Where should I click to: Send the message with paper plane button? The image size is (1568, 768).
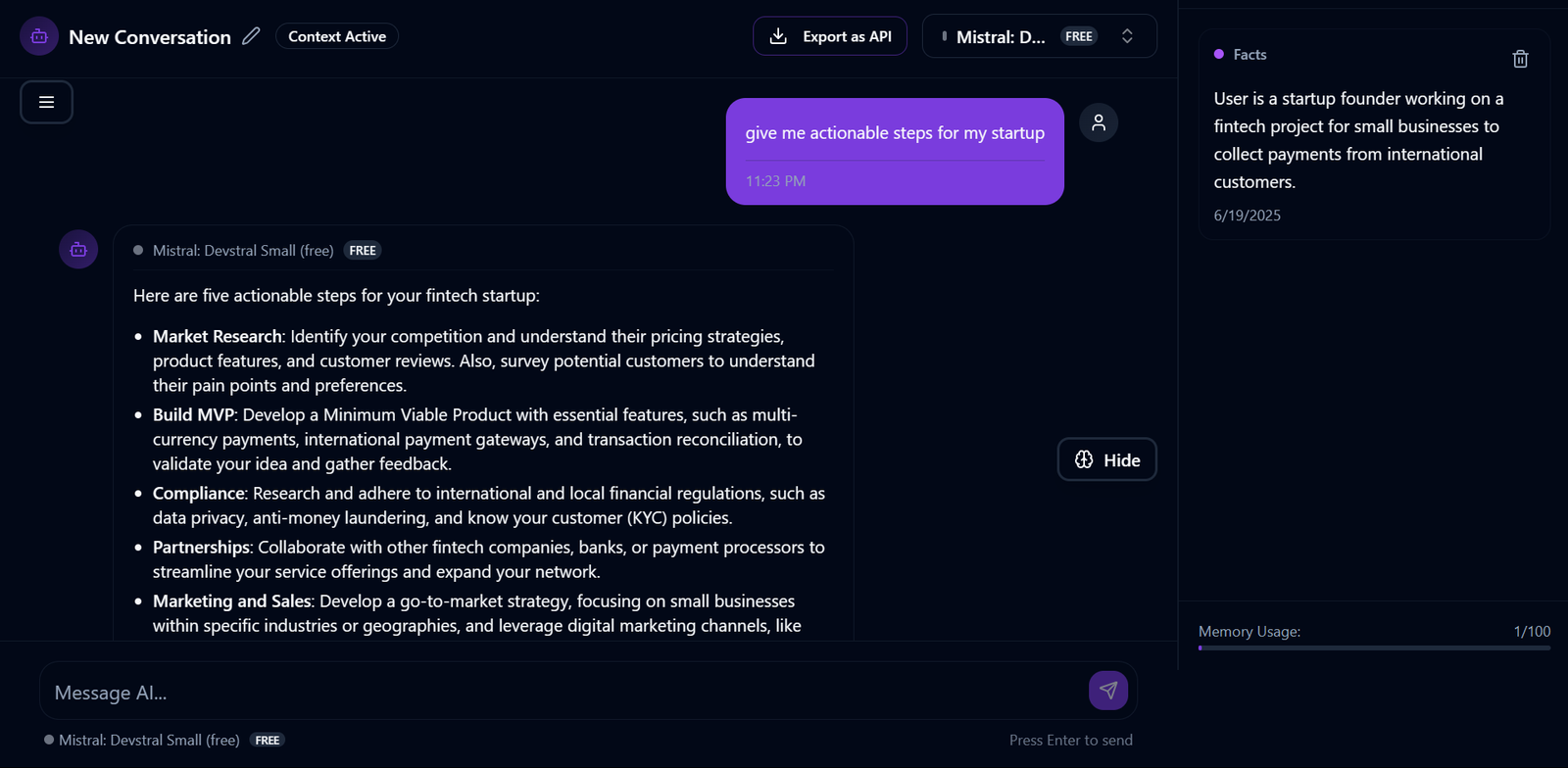tap(1108, 690)
